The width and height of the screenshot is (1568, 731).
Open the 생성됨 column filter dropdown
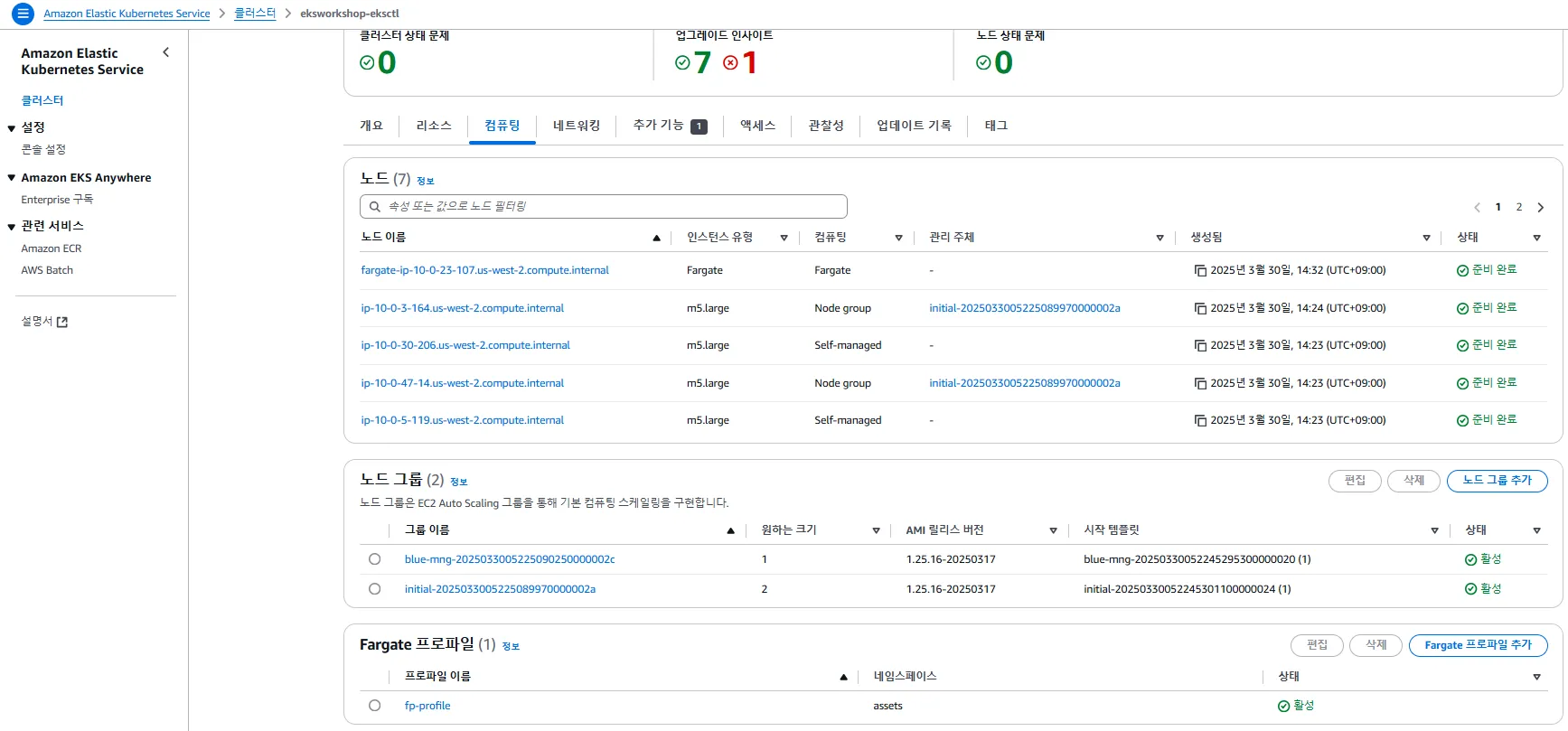(1426, 238)
